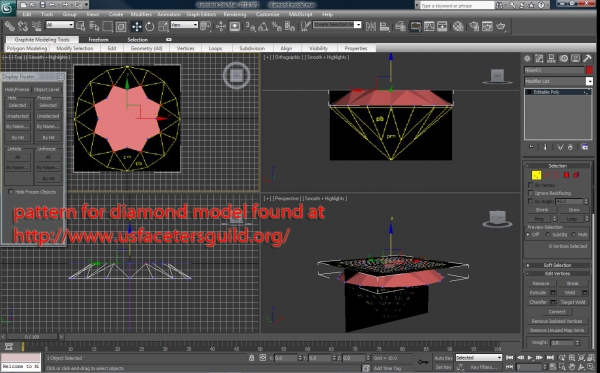Open the Render Setup teapot icon
This screenshot has width=600, height=373.
[x=474, y=26]
